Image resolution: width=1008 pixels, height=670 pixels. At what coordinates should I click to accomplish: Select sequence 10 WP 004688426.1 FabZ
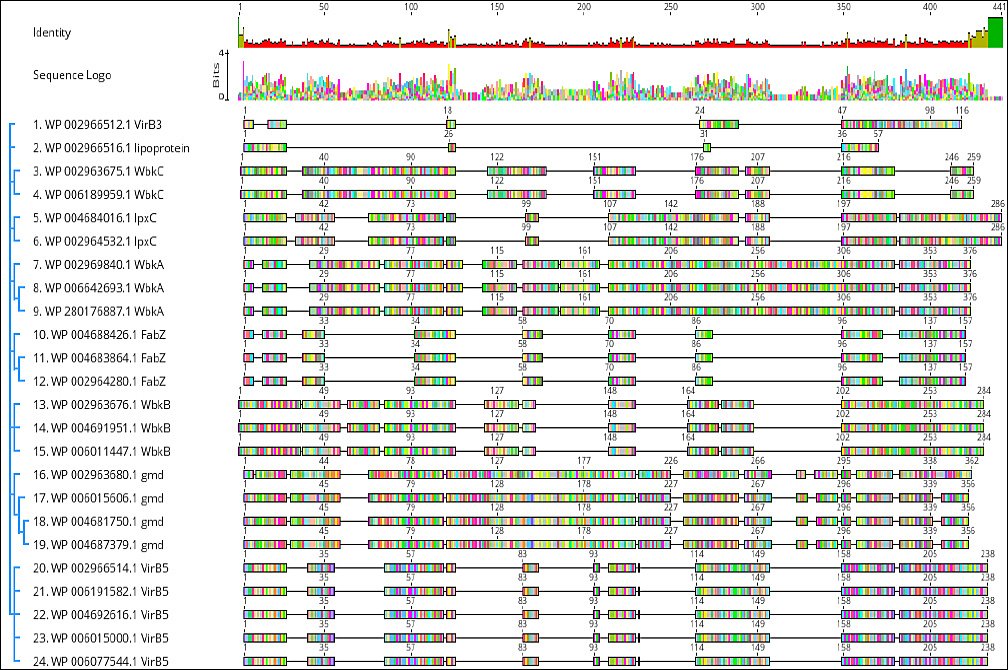pyautogui.click(x=100, y=334)
